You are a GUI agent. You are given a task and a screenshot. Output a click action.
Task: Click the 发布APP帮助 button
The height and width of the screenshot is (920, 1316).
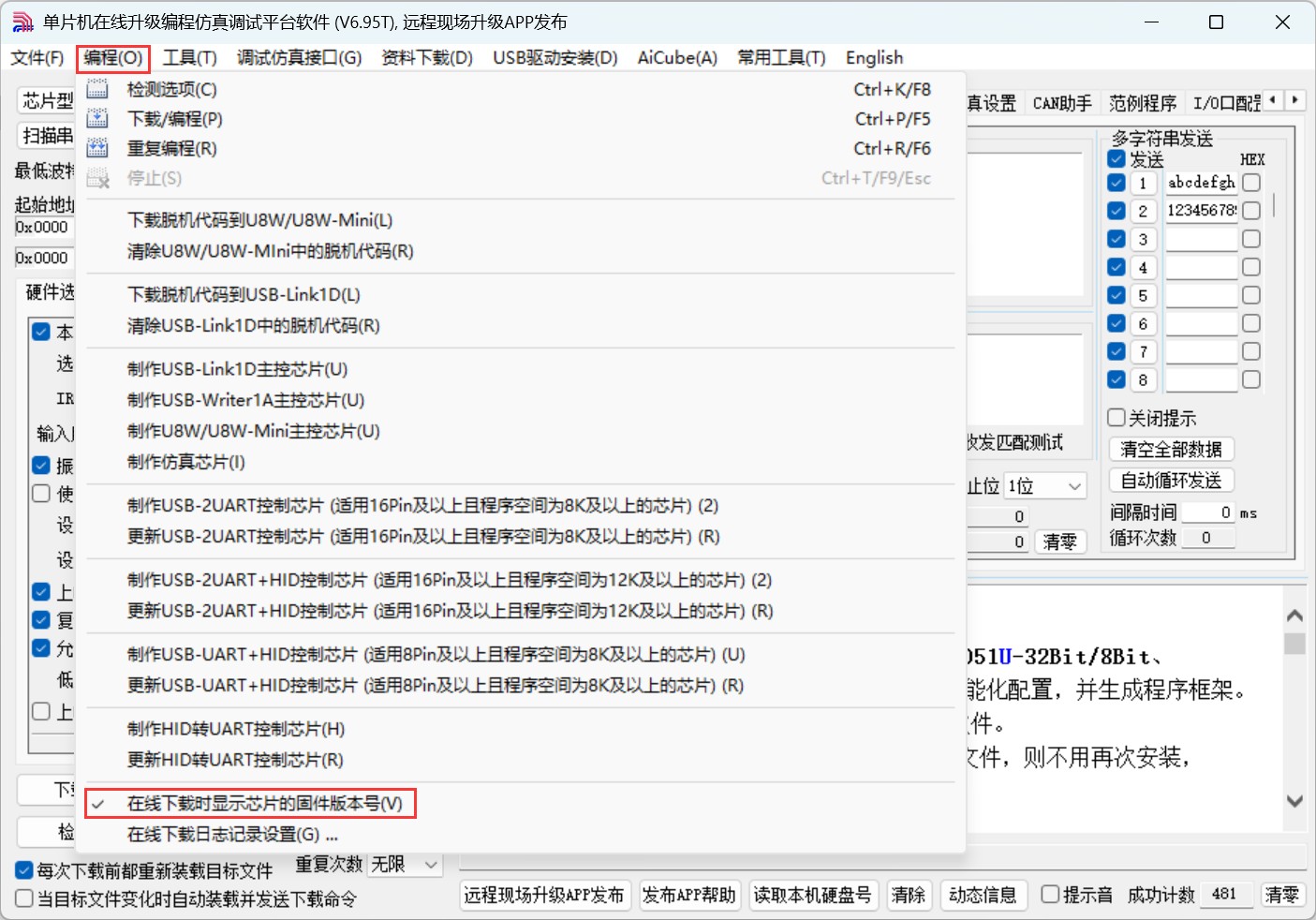click(689, 895)
